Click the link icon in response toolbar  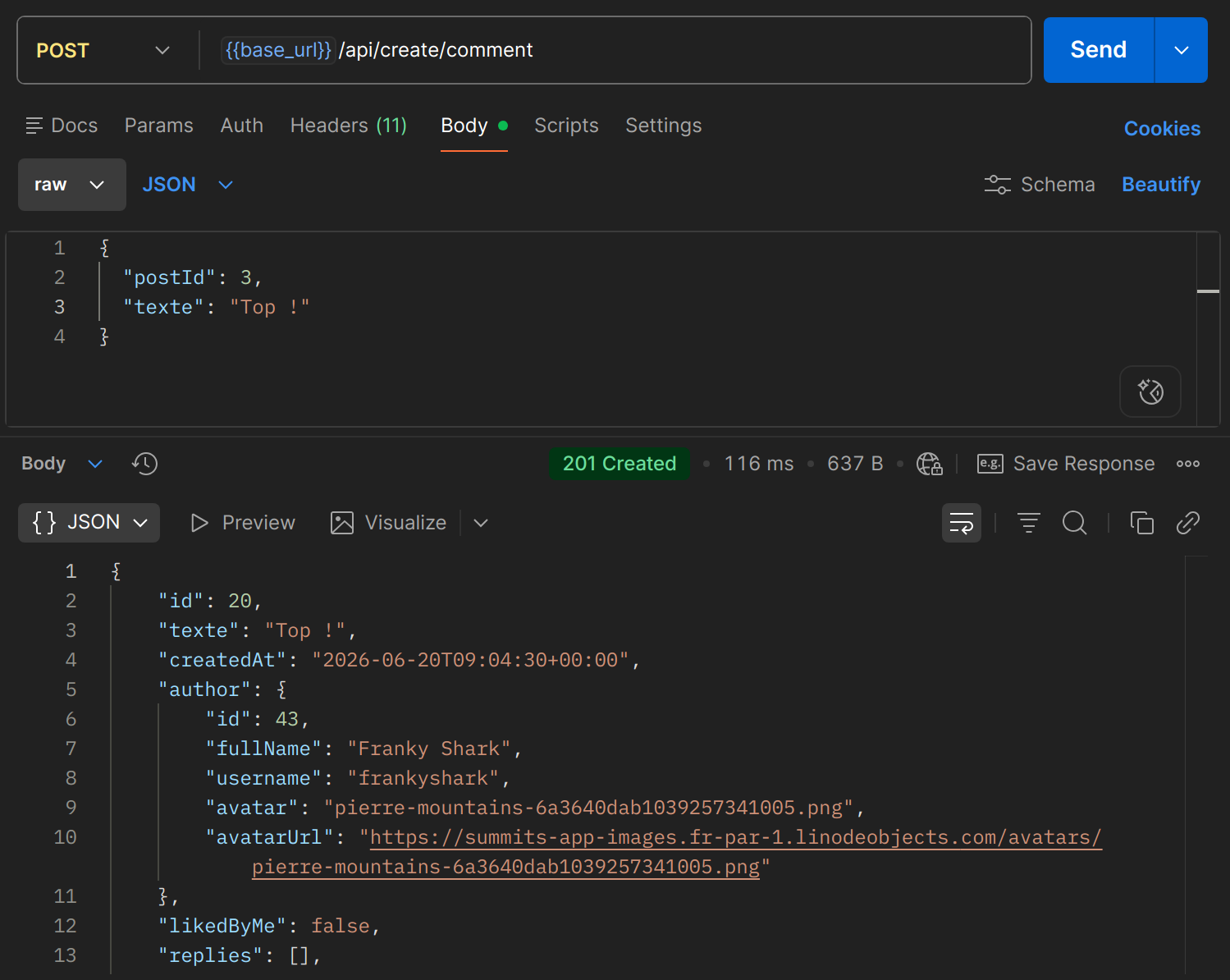(x=1188, y=523)
